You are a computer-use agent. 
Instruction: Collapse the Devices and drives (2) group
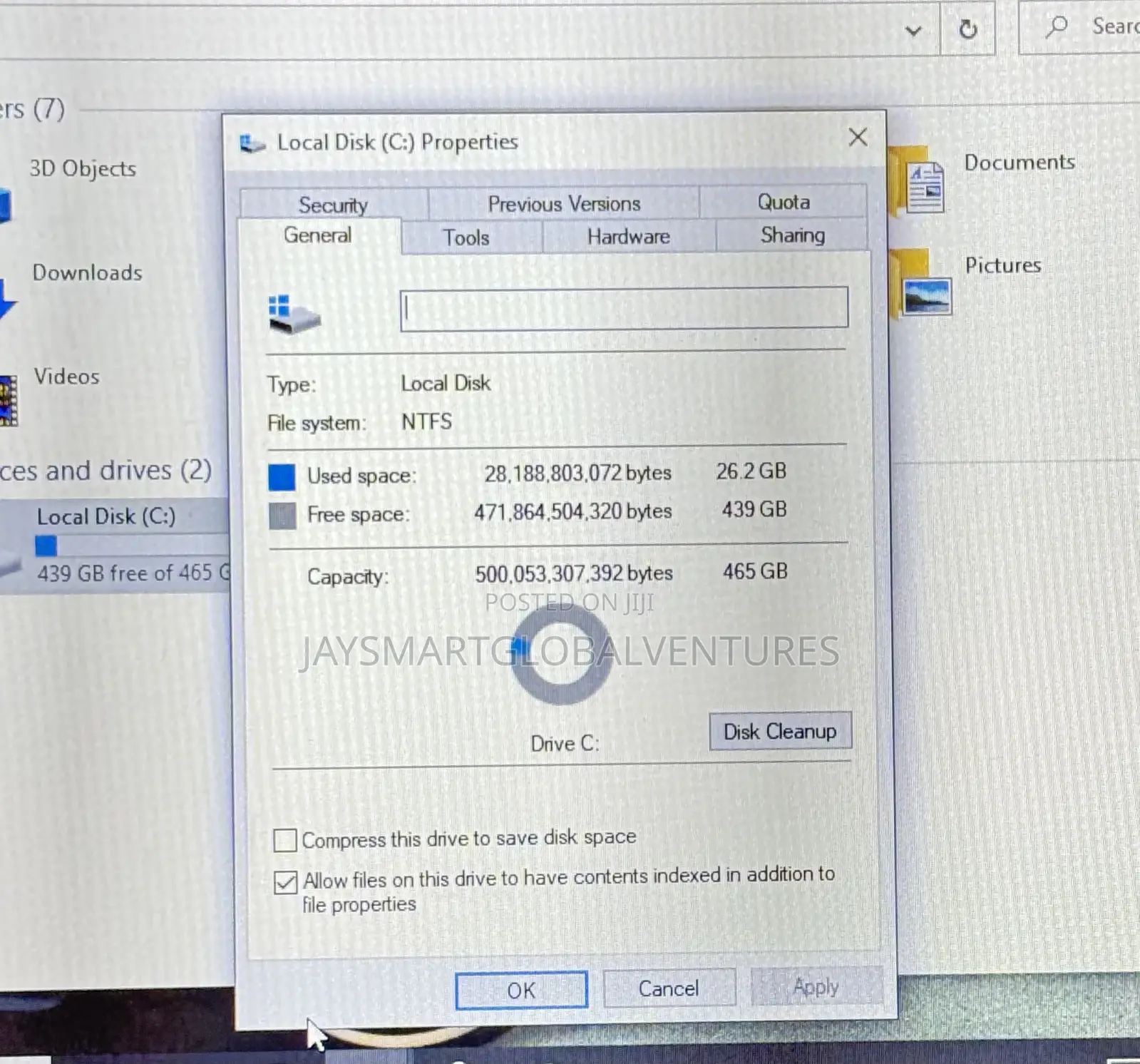point(106,471)
